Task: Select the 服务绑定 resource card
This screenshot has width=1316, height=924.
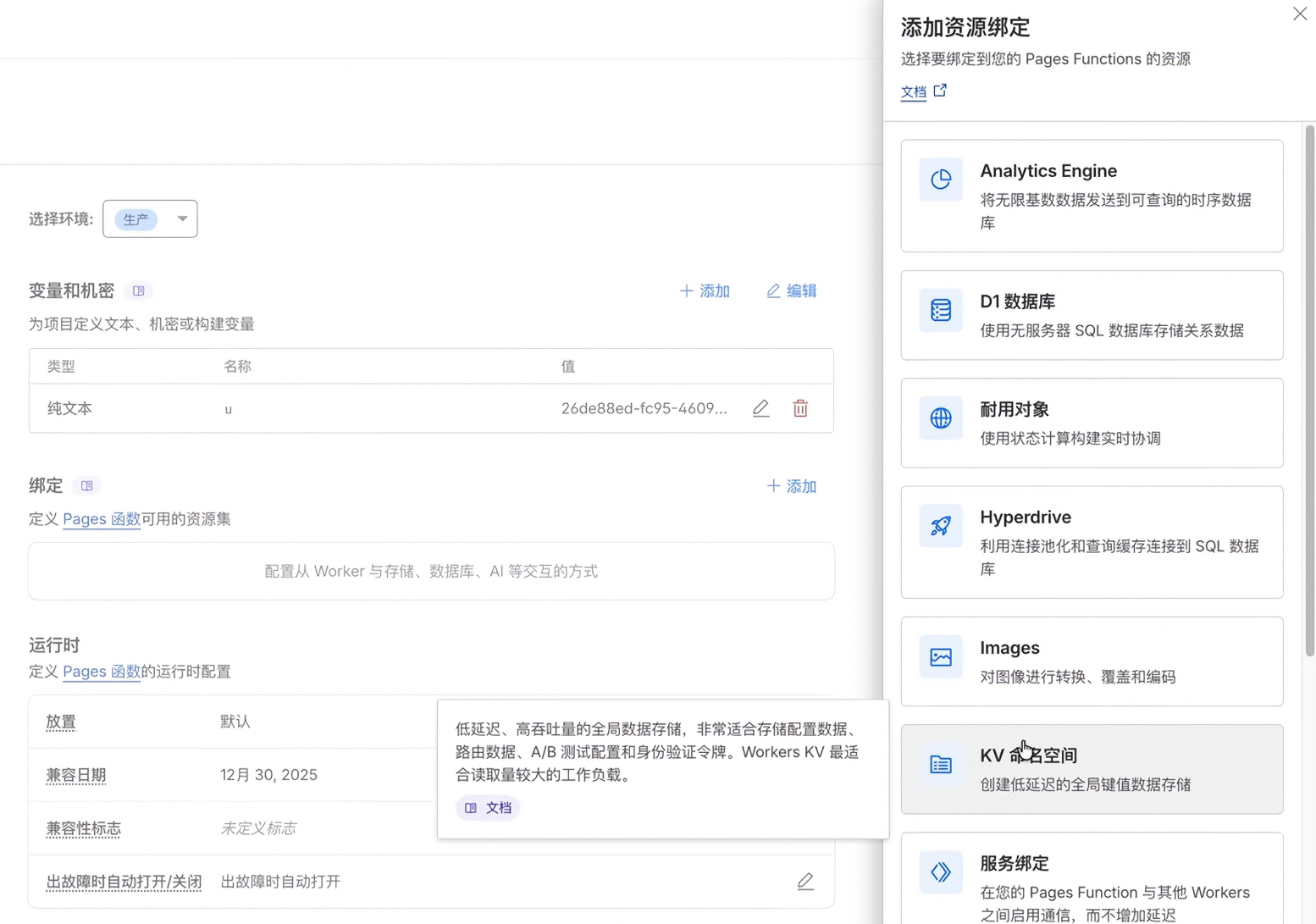Action: tap(1092, 878)
